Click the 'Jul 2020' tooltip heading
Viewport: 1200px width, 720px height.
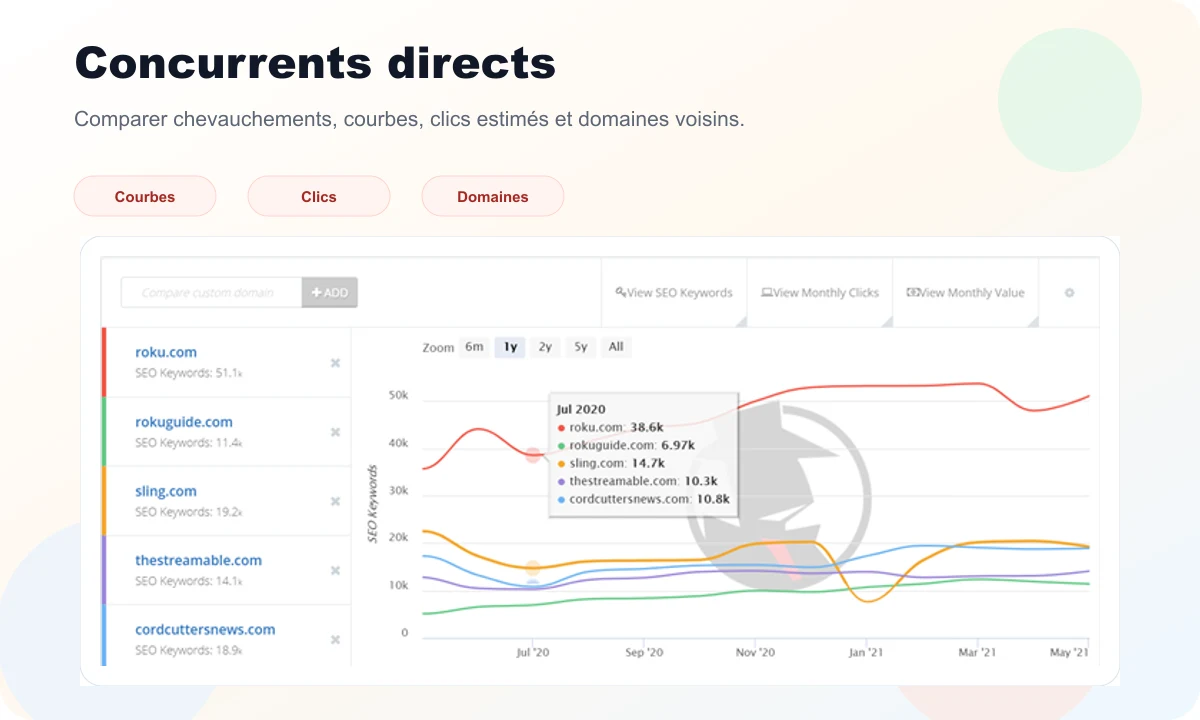(581, 409)
